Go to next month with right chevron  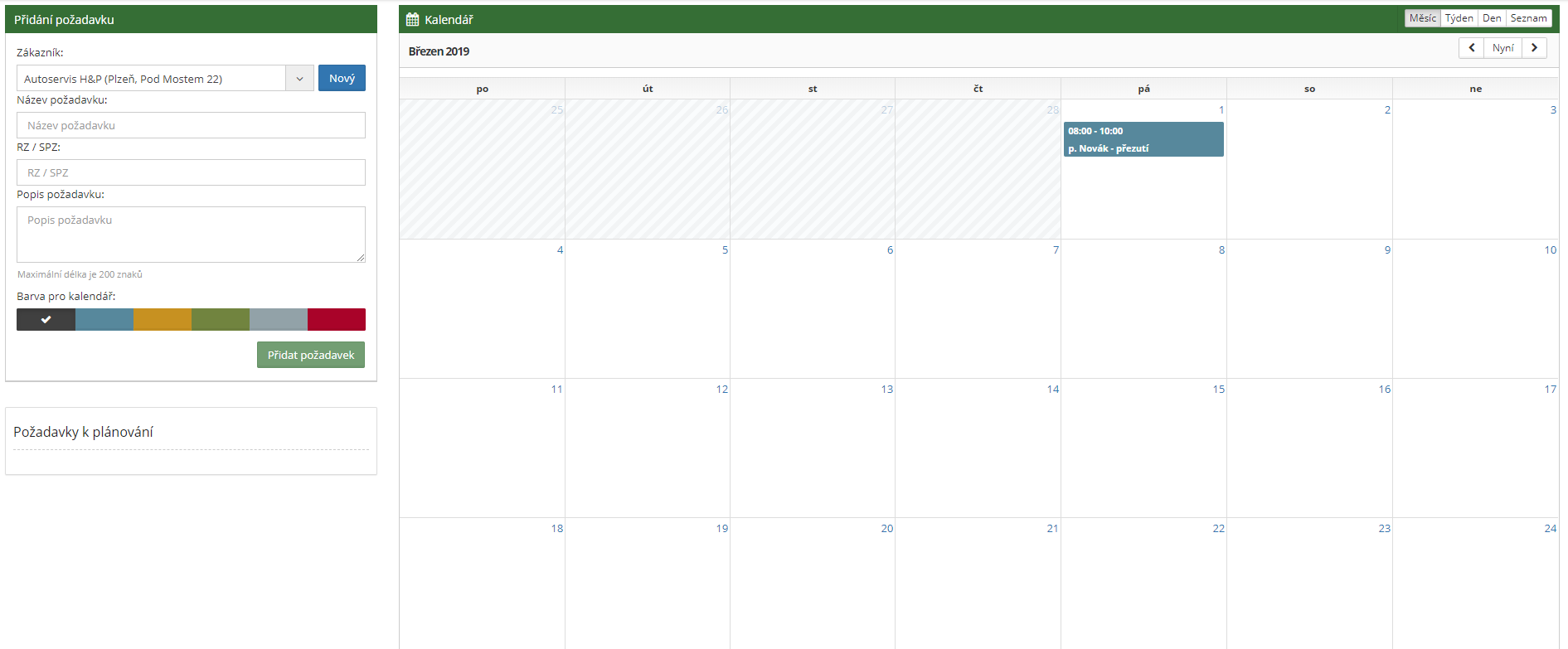[1534, 48]
